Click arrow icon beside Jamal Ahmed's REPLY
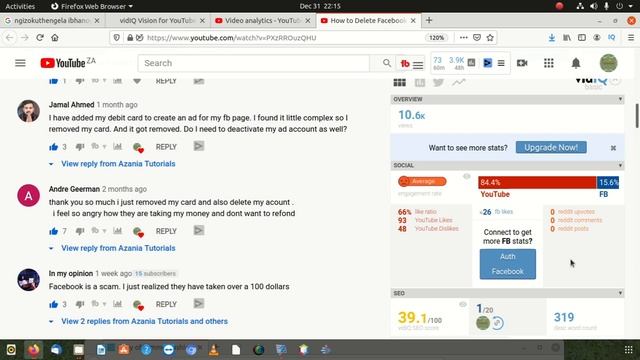 point(199,146)
